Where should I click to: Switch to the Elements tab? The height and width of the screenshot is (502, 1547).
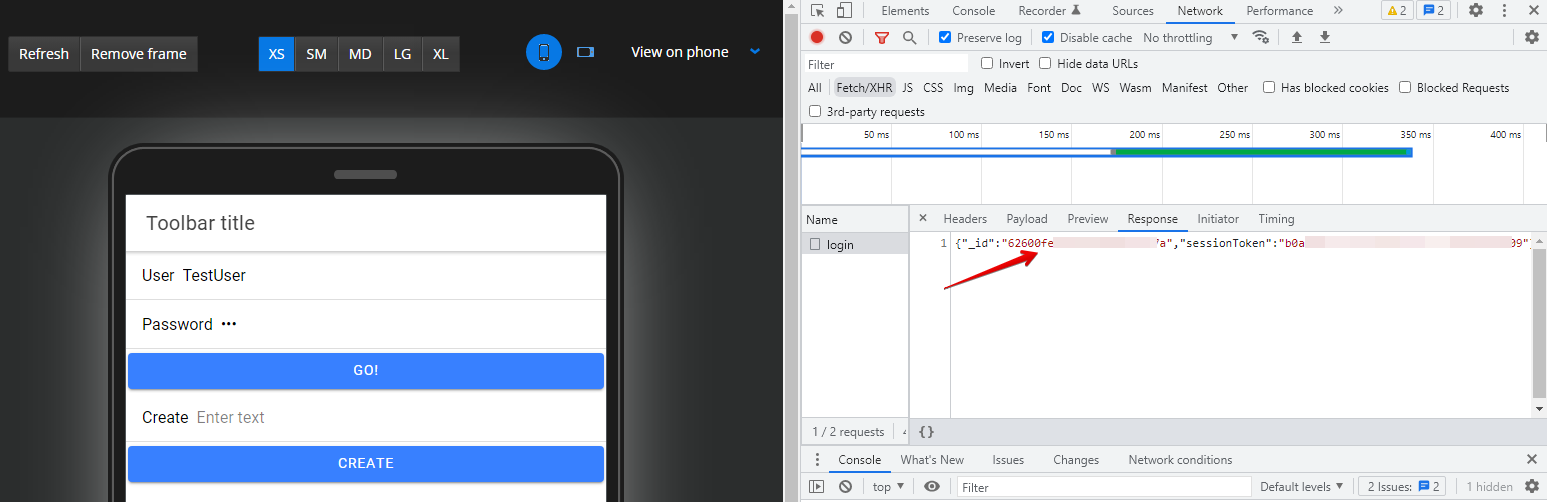tap(905, 11)
